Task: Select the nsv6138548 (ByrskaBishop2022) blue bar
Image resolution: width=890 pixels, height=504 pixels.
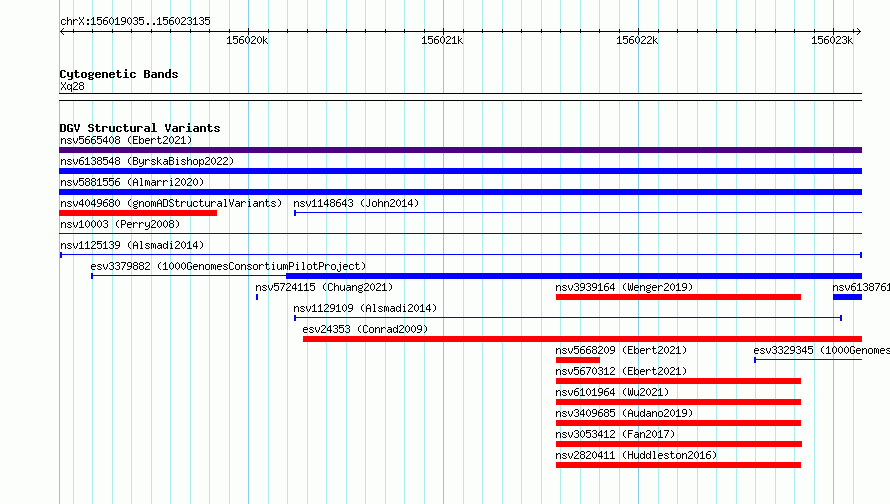Action: (x=460, y=171)
